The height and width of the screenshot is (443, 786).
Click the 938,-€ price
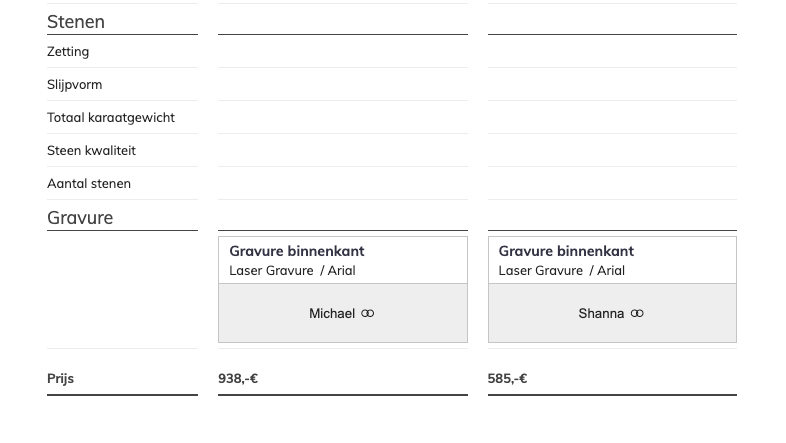238,379
